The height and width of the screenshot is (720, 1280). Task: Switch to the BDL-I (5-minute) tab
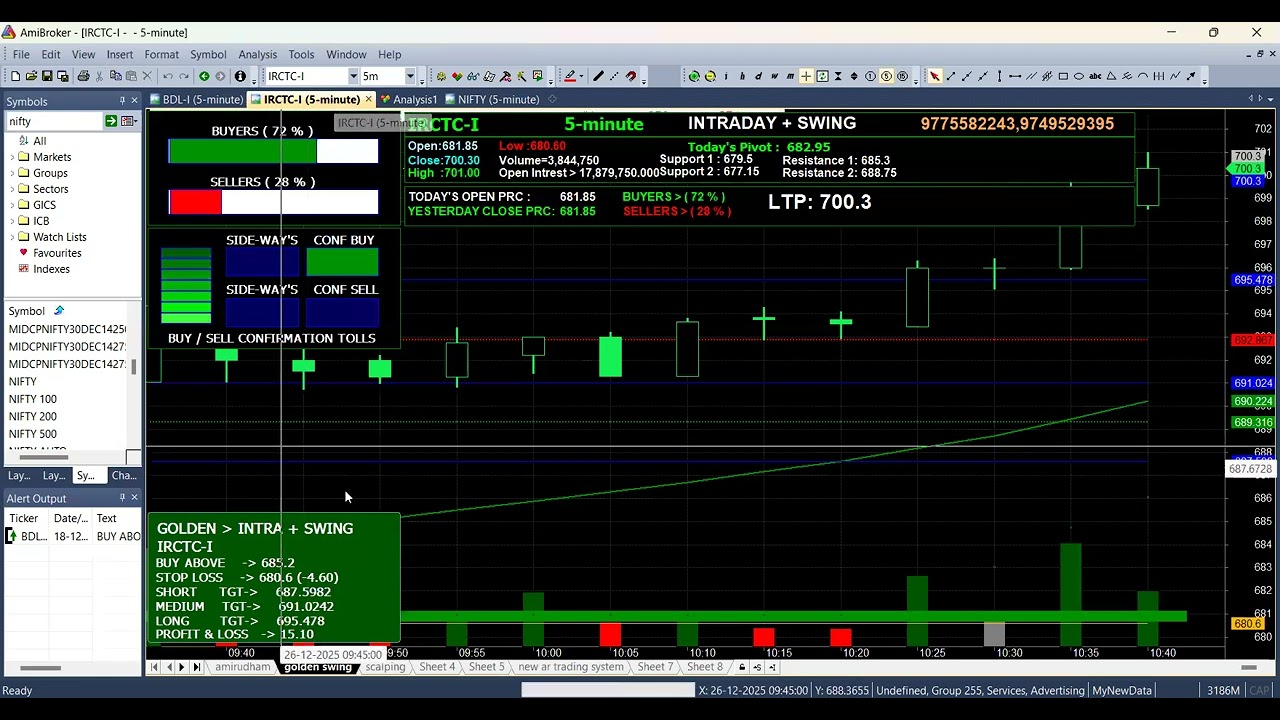point(196,99)
